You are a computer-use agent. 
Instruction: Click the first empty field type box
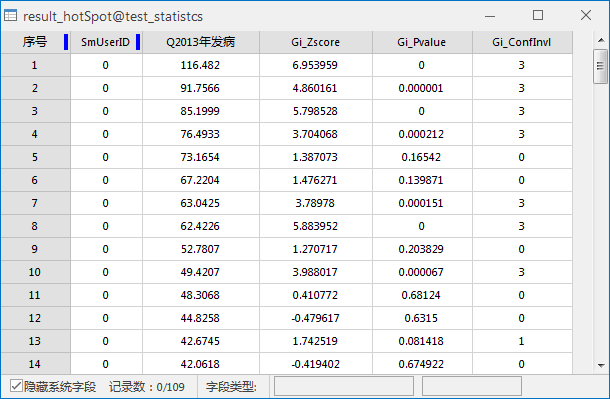tap(344, 386)
